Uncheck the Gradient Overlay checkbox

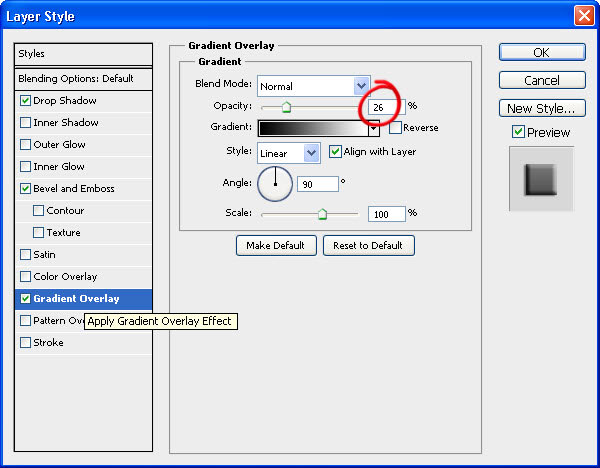click(25, 298)
